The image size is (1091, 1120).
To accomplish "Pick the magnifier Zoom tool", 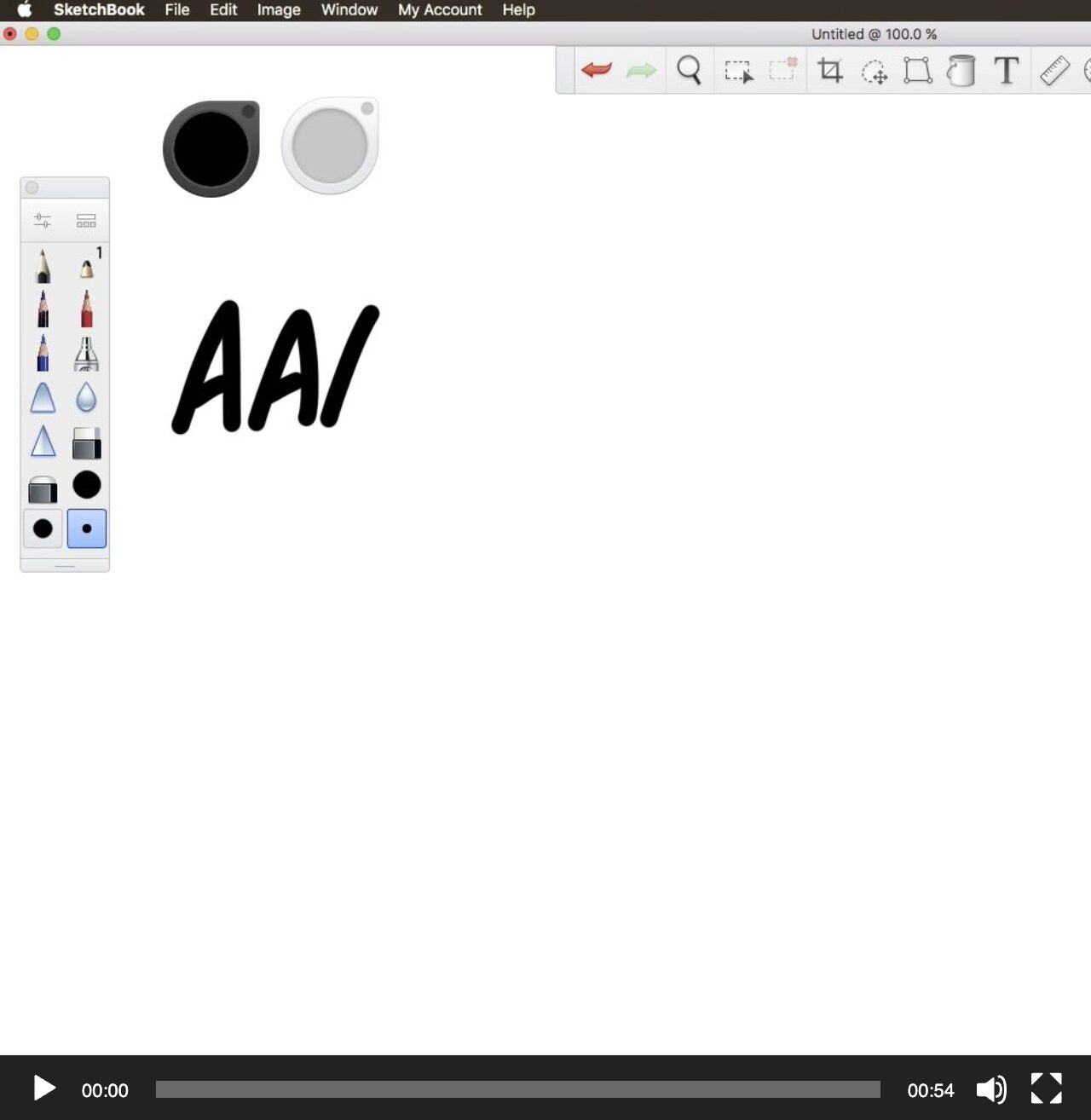I will click(x=689, y=71).
